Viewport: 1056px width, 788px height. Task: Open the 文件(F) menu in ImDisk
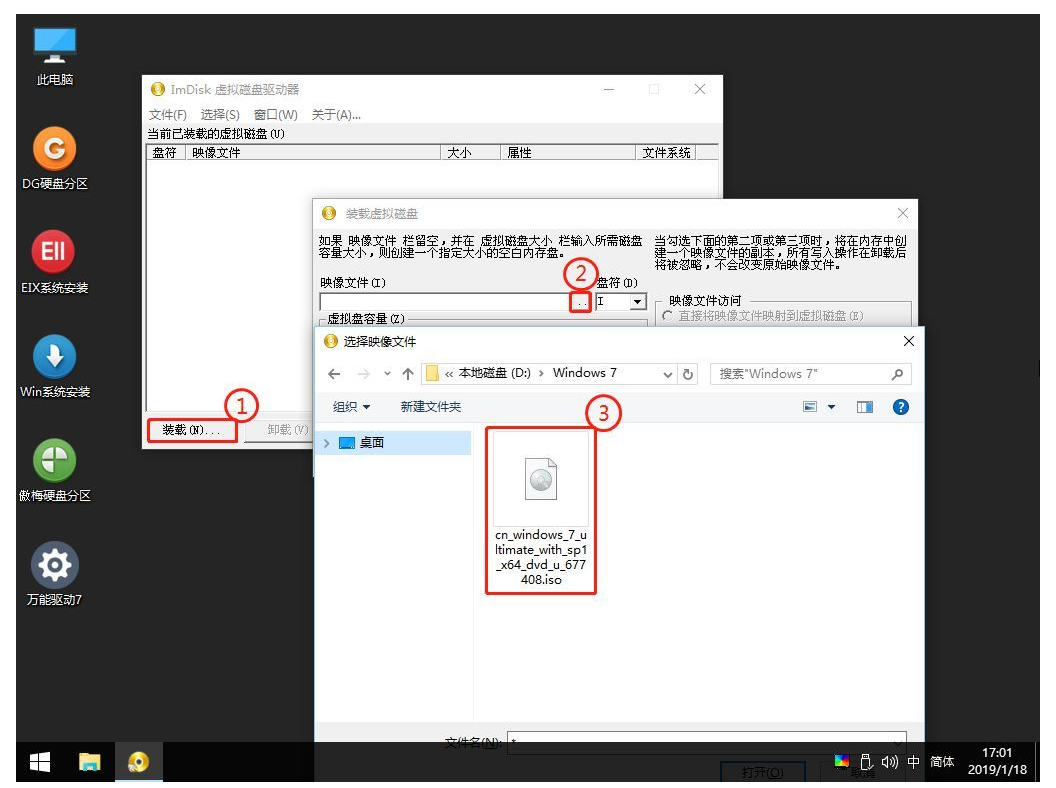click(167, 115)
